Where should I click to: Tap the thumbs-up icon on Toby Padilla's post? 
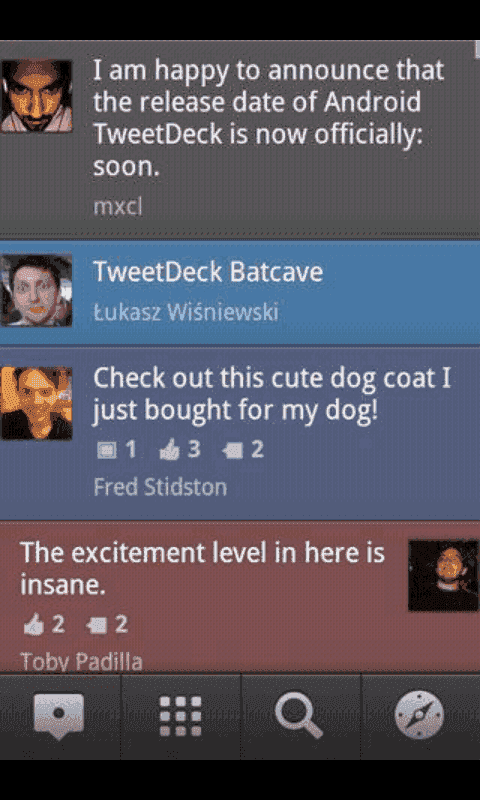[34, 626]
